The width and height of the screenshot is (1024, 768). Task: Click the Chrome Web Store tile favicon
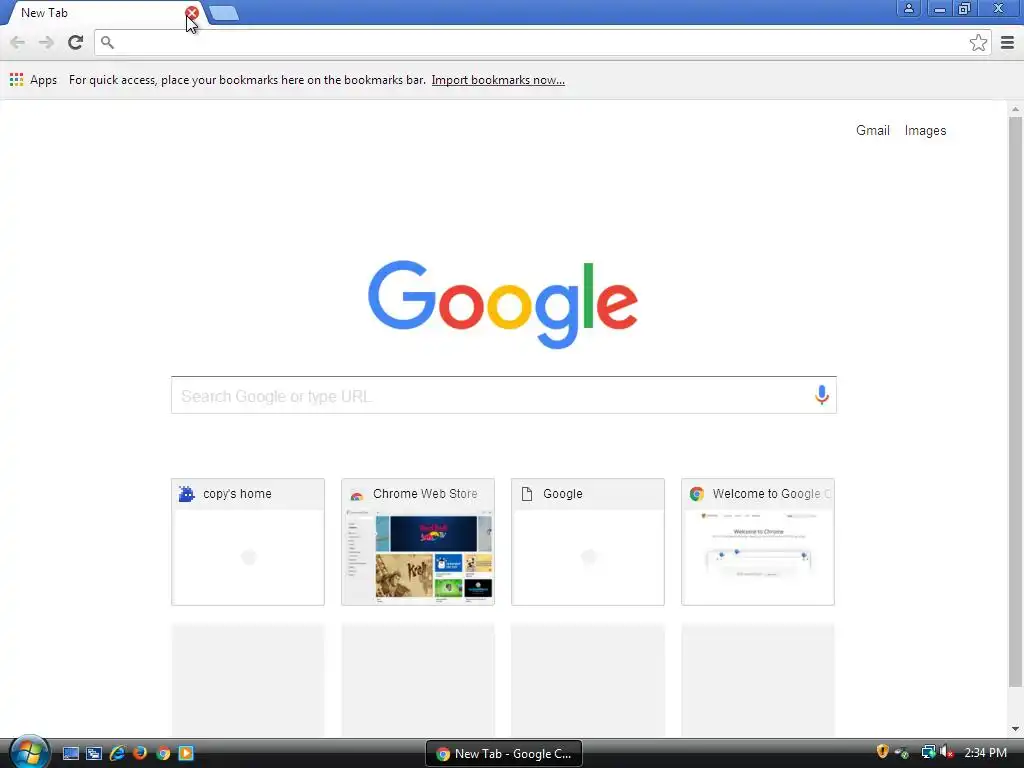[x=357, y=494]
